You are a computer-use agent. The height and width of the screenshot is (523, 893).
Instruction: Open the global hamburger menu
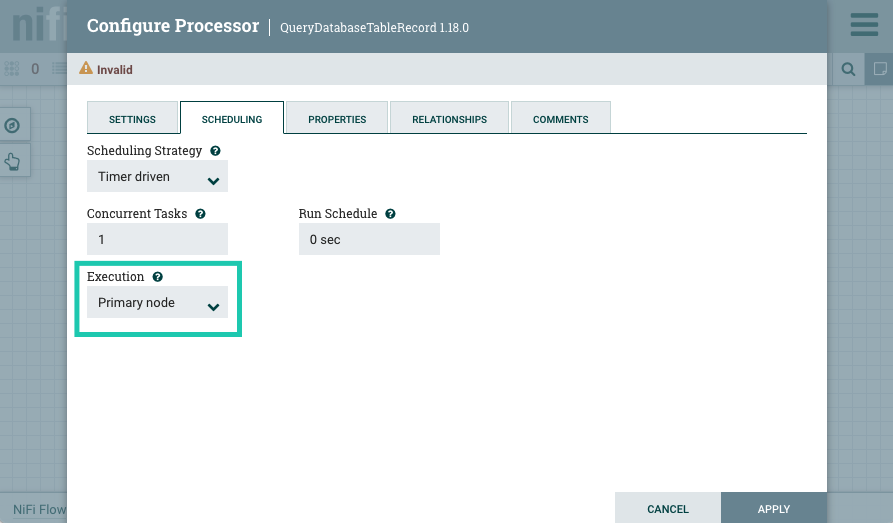coord(864,25)
